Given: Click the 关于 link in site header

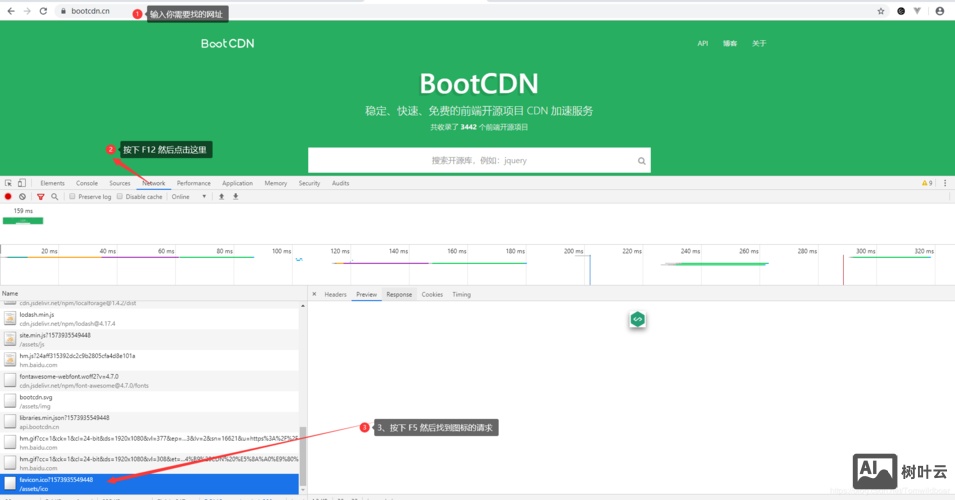Looking at the screenshot, I should coord(759,43).
